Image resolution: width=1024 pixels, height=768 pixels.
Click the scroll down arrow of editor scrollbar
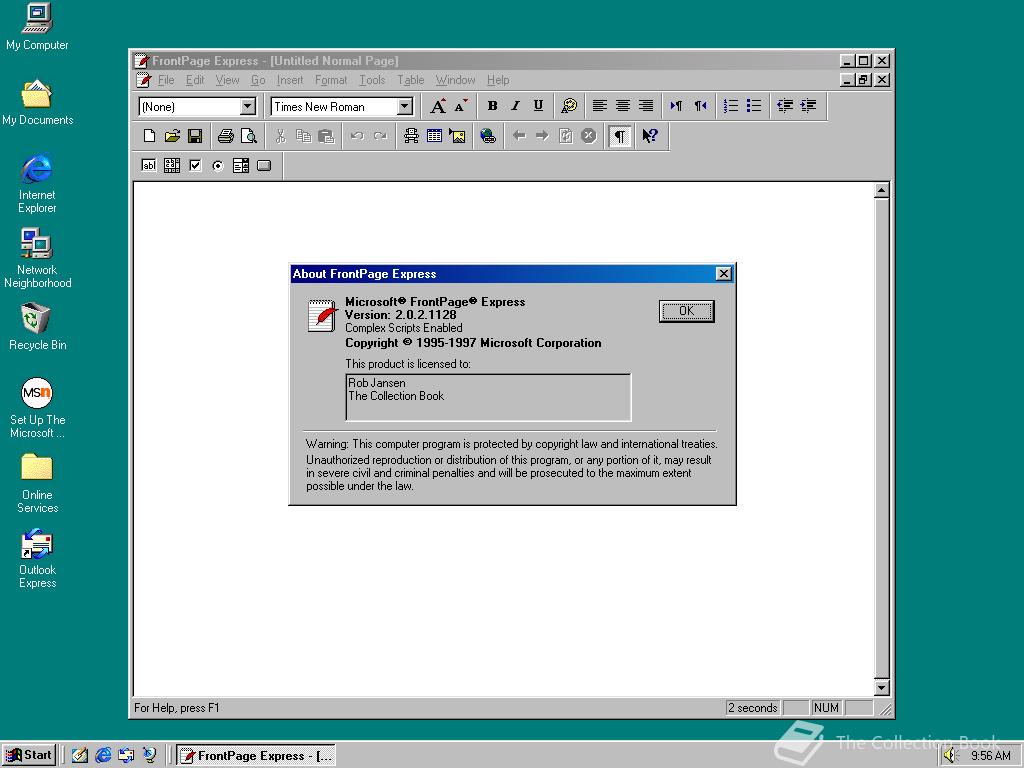[882, 688]
